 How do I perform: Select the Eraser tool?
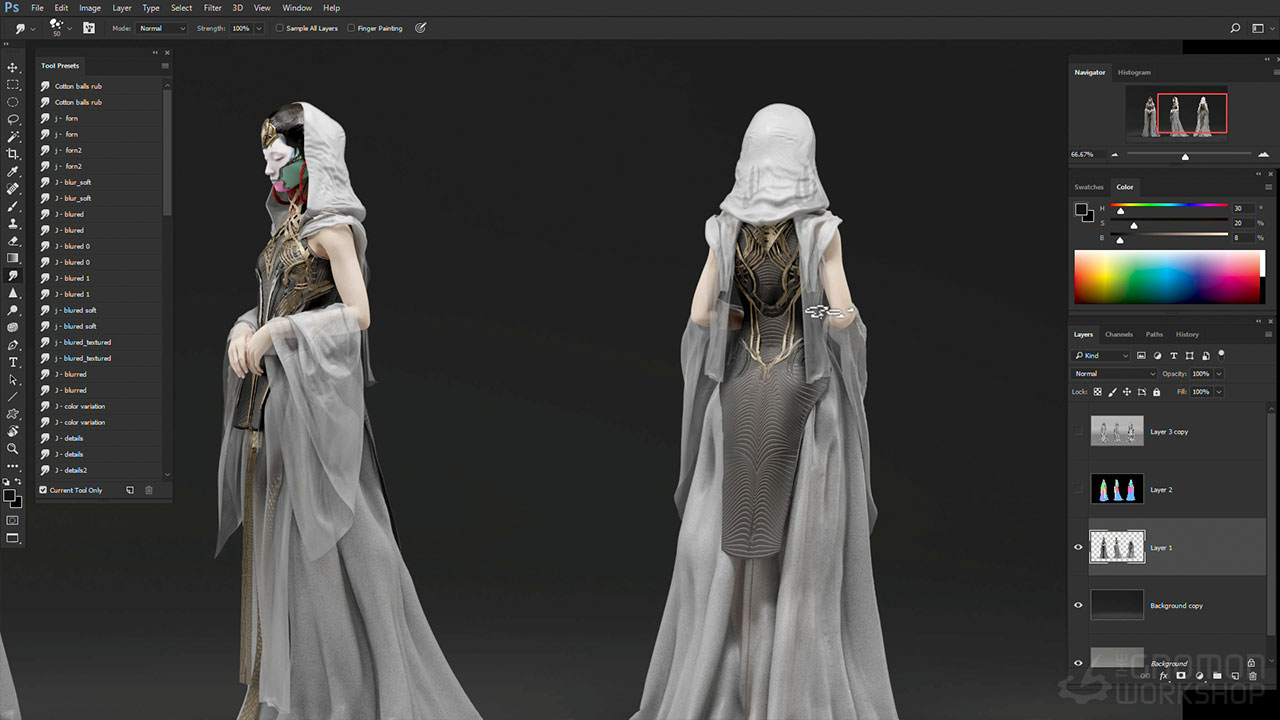point(13,241)
